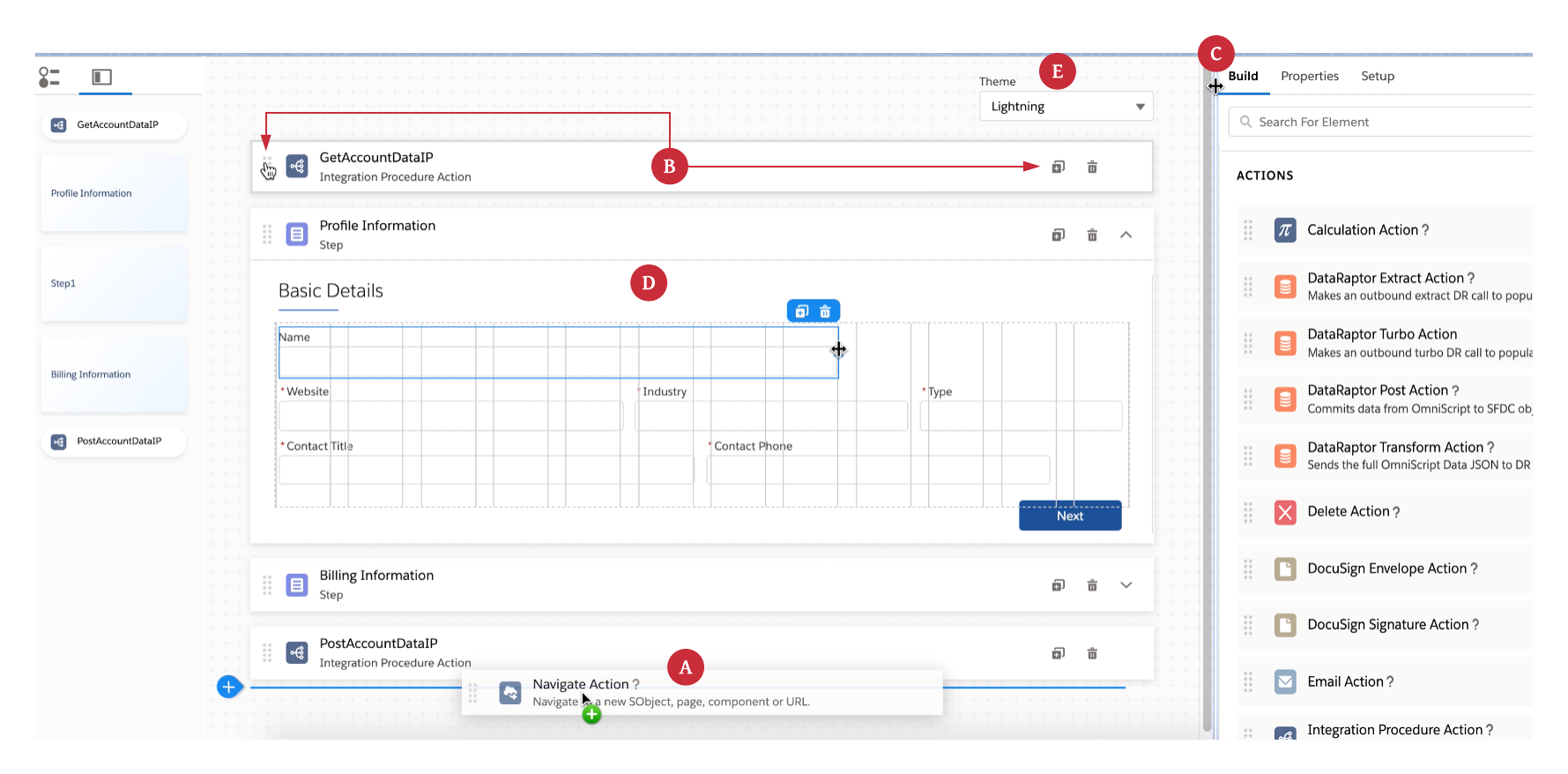
Task: Select the DataRaptor Extract Action icon
Action: 1285,287
